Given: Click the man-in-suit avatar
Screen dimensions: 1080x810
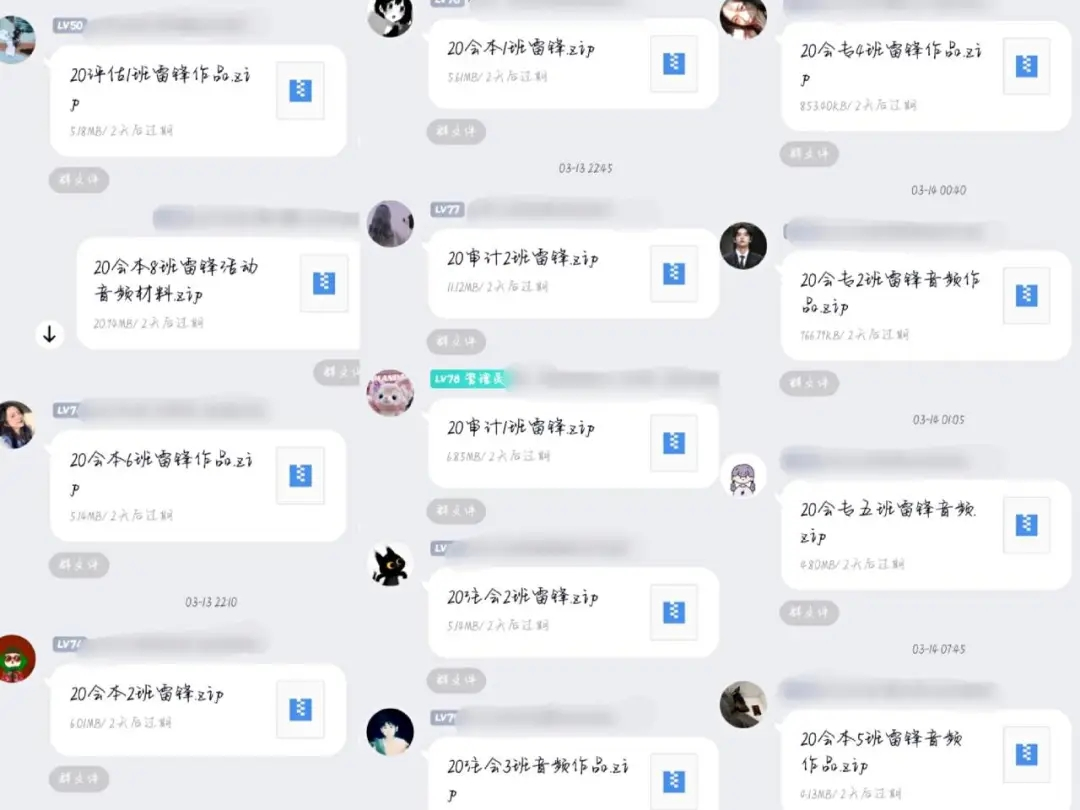Looking at the screenshot, I should 743,246.
